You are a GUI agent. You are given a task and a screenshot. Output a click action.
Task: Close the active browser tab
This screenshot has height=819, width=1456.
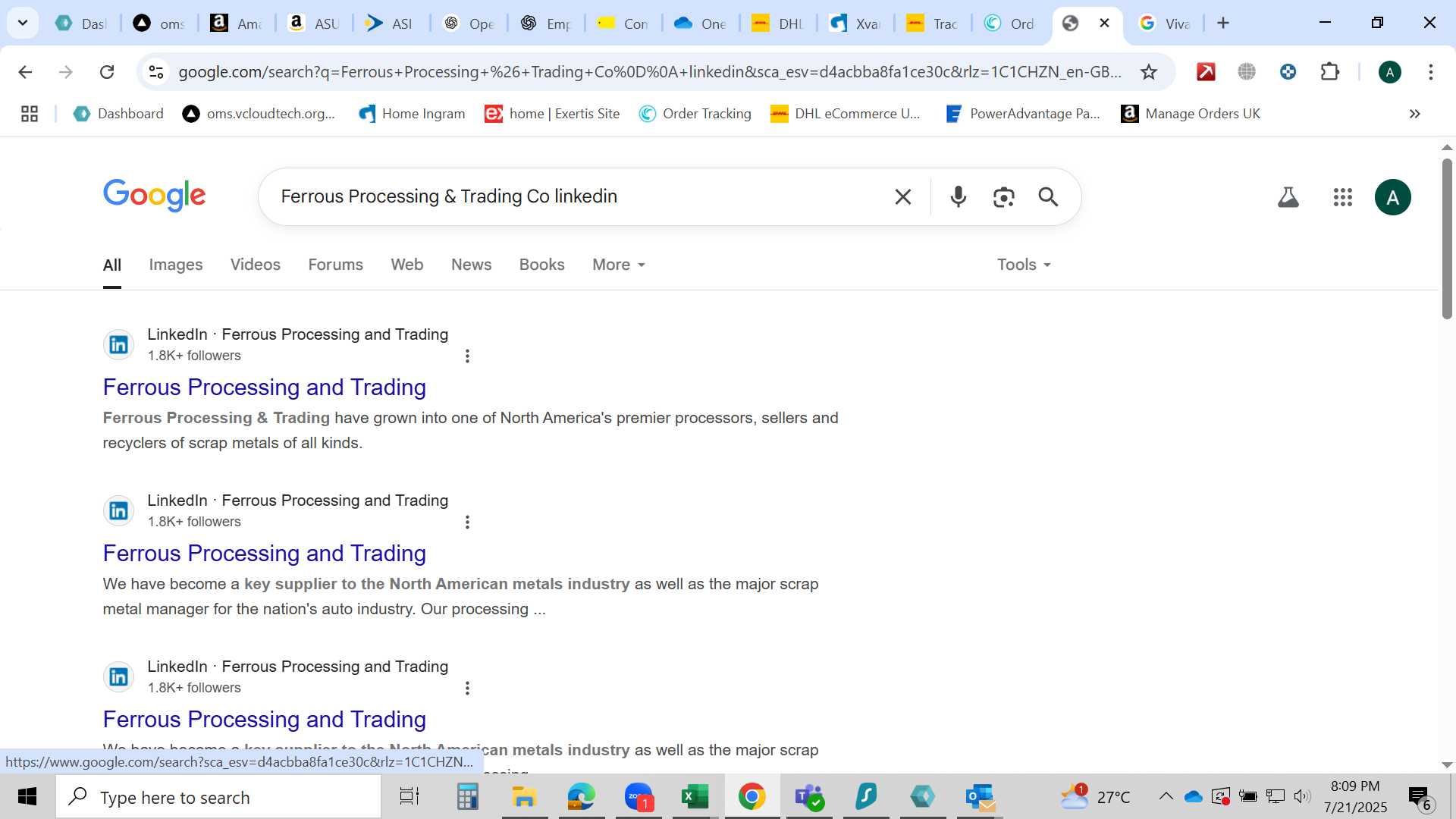pos(1104,23)
